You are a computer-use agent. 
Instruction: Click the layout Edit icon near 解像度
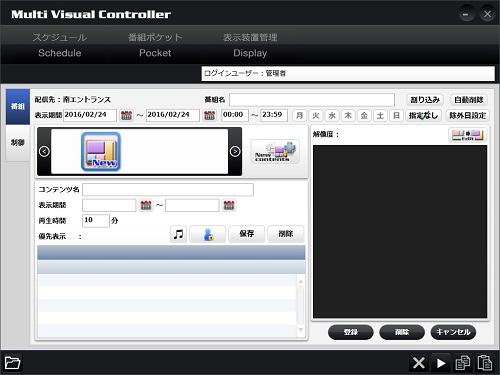(x=468, y=135)
